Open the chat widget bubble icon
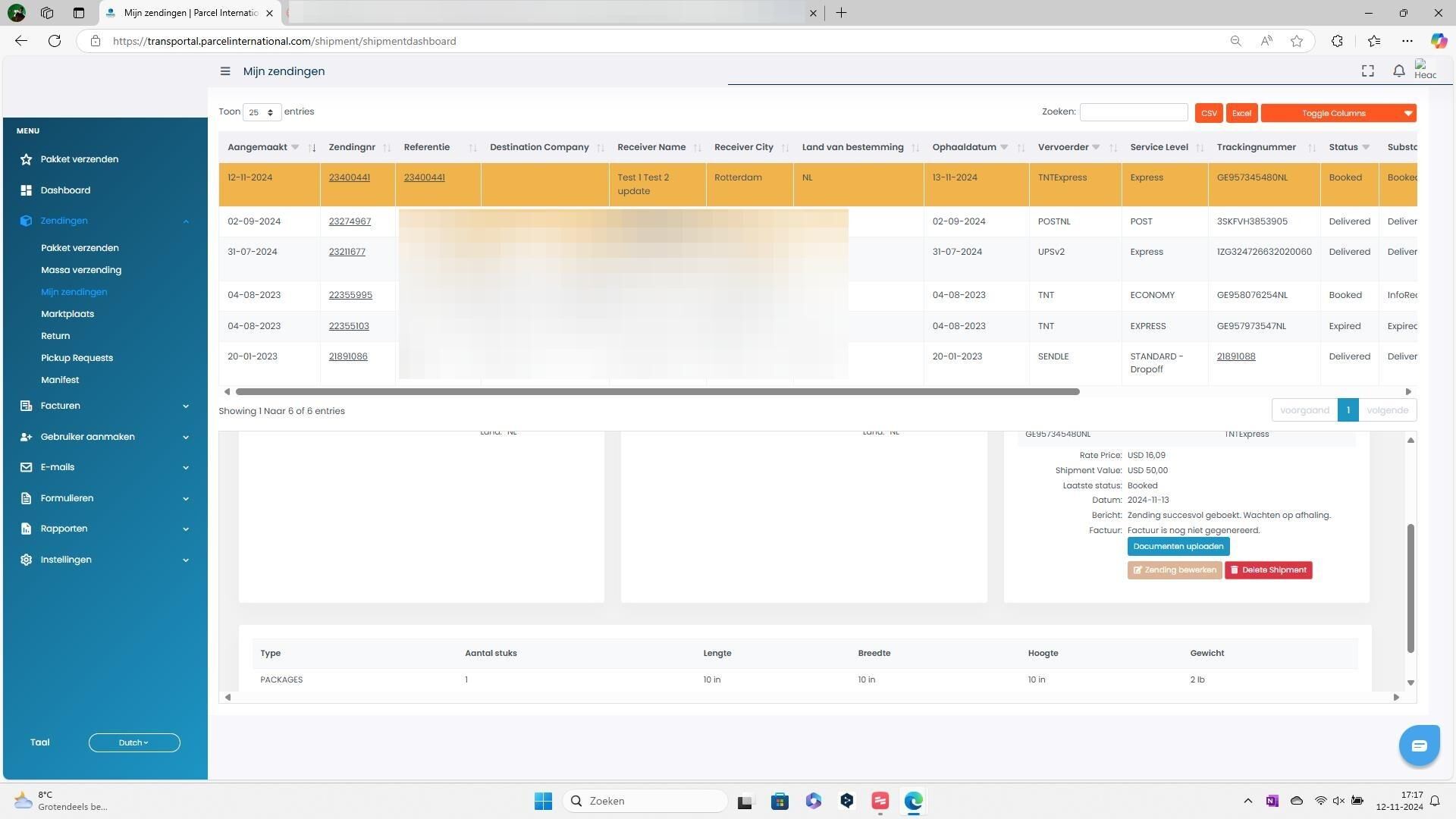This screenshot has width=1456, height=819. [1418, 745]
